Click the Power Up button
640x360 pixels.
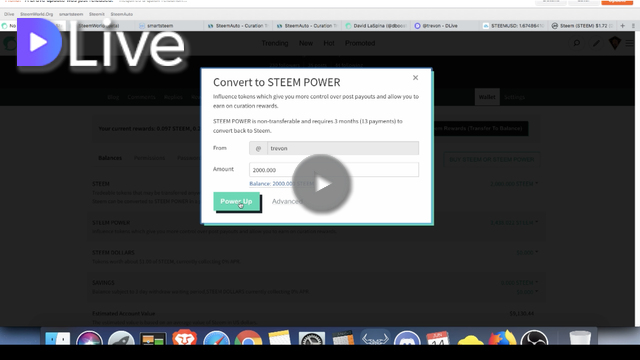coord(236,201)
